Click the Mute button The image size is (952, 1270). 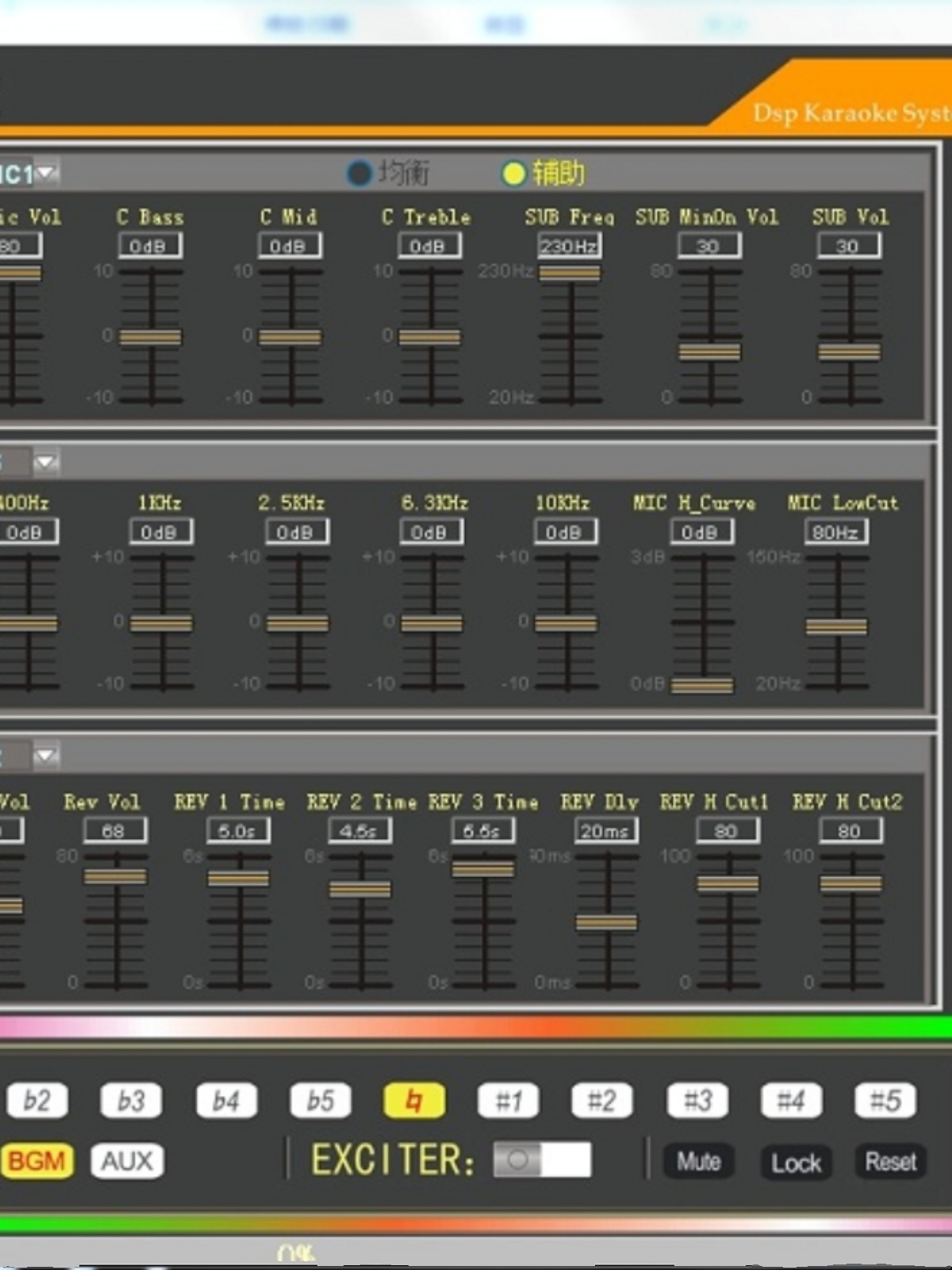[698, 1162]
